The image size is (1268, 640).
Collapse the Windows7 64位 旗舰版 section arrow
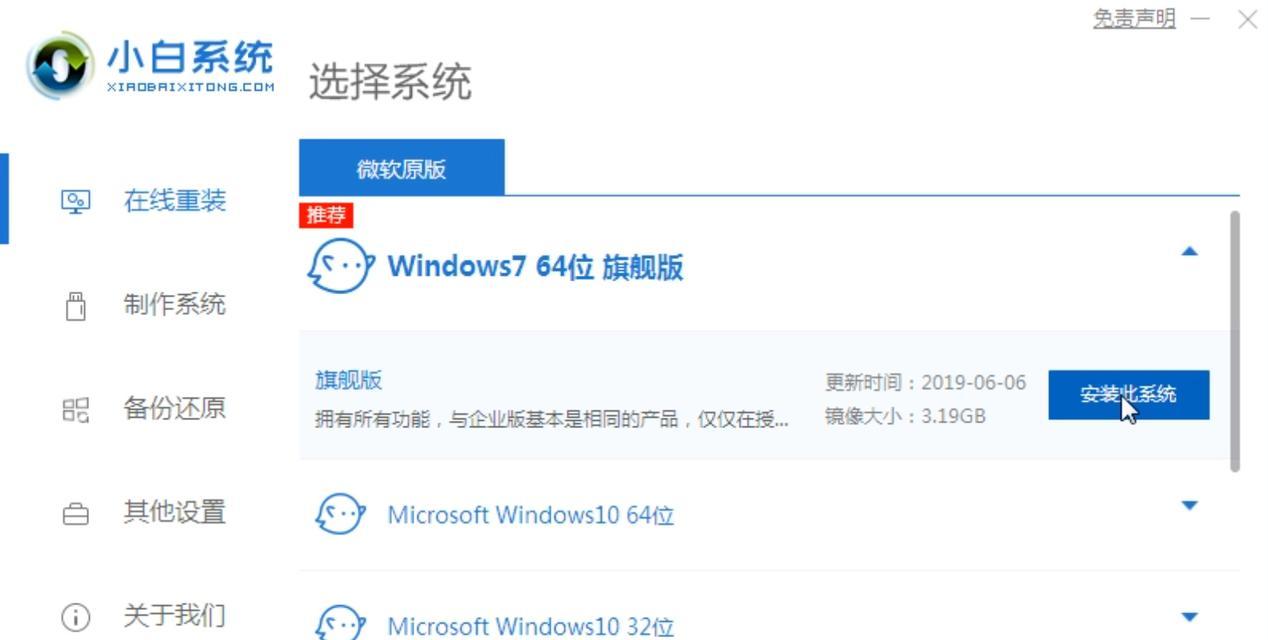(x=1189, y=251)
